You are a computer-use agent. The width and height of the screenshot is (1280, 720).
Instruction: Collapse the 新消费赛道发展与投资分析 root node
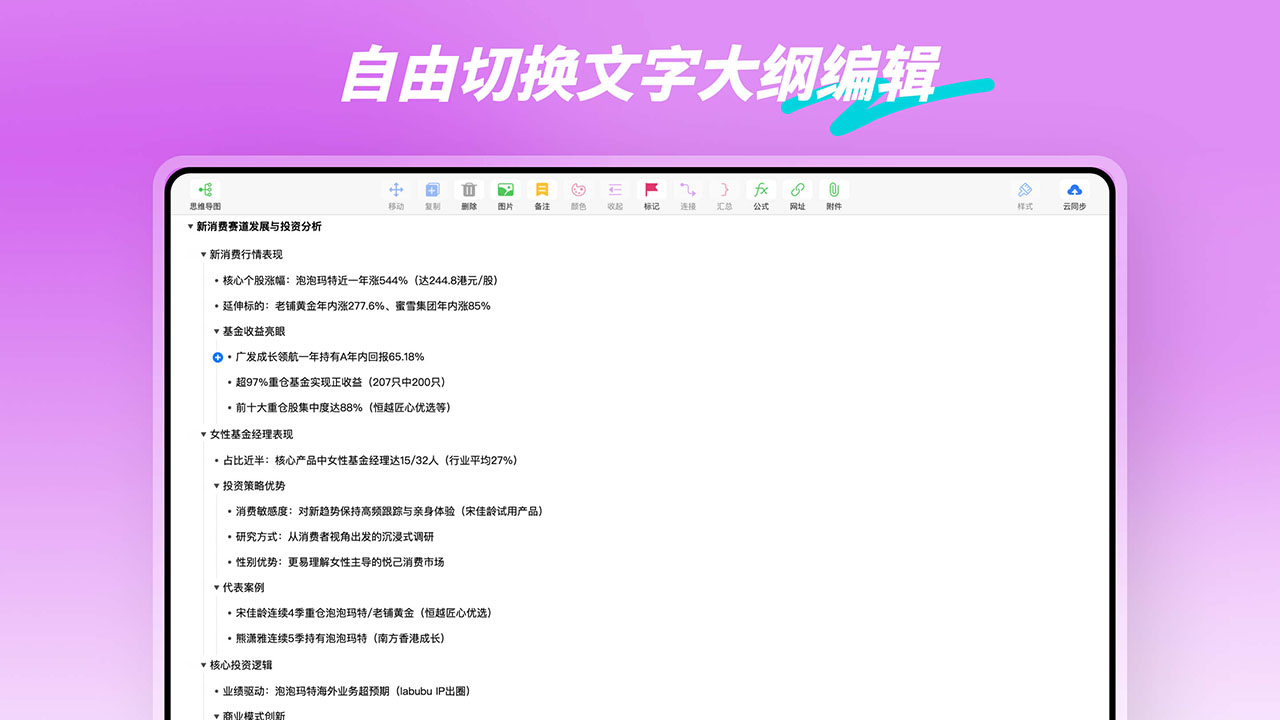[190, 226]
